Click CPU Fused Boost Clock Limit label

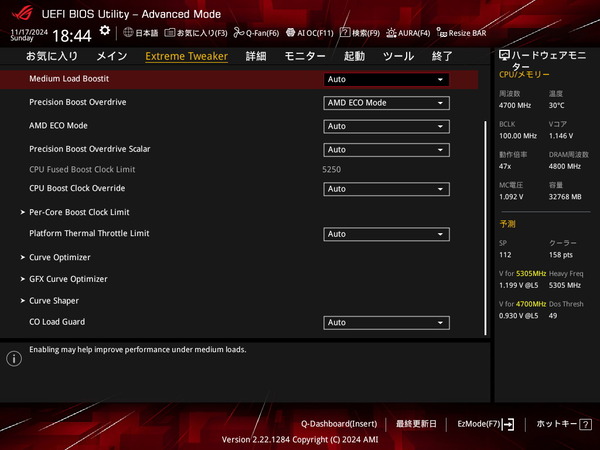[82, 170]
